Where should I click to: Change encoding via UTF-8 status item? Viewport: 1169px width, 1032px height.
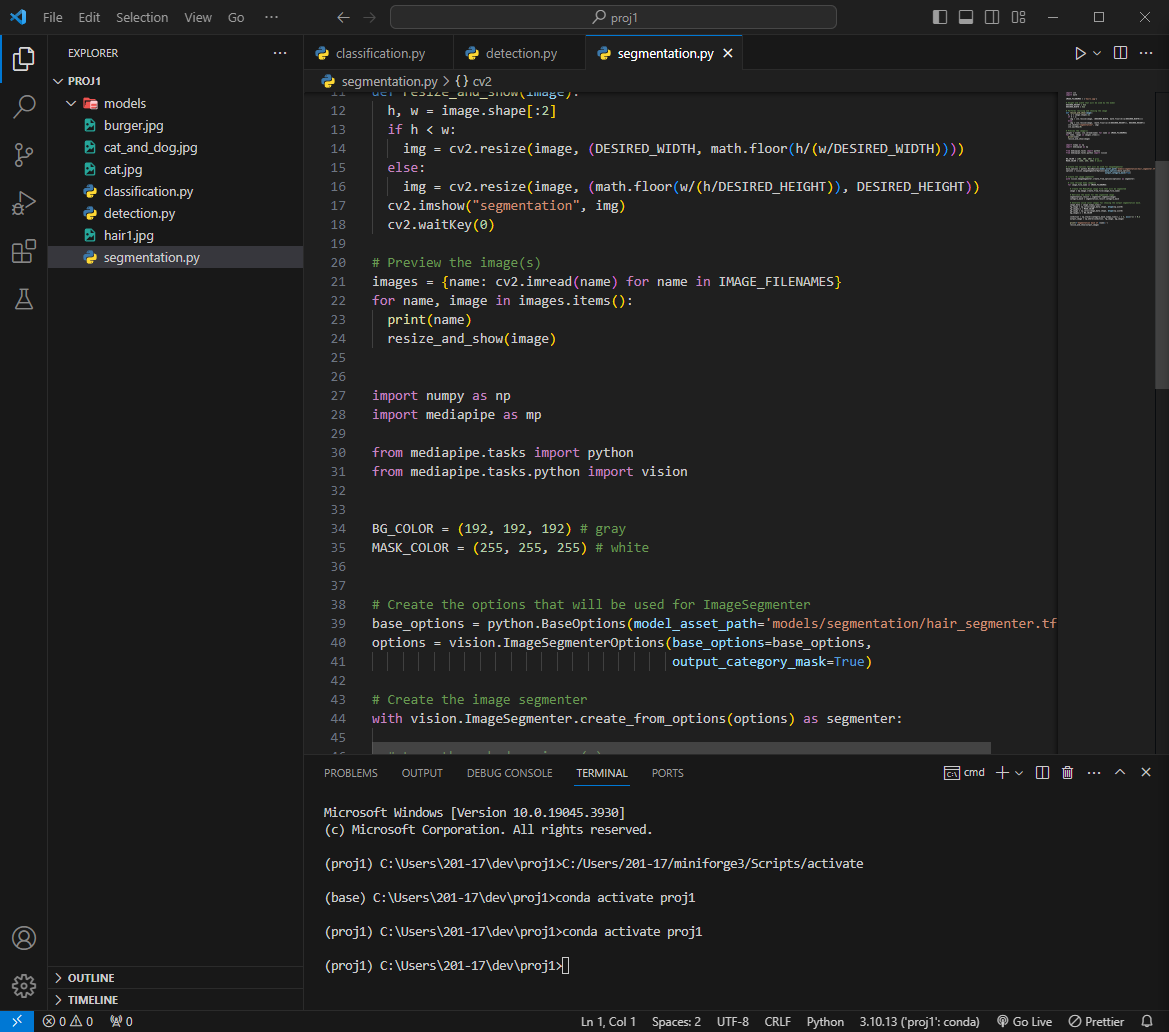click(732, 1022)
